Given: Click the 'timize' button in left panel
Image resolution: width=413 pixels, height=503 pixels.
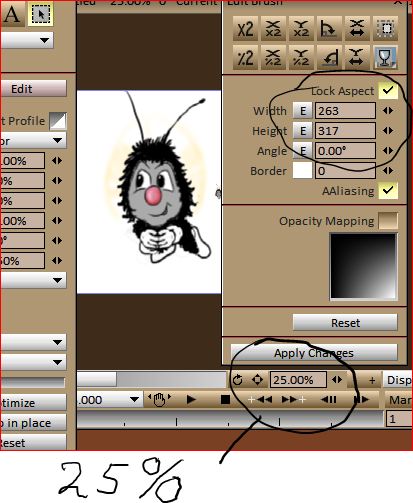Looking at the screenshot, I should tap(33, 403).
